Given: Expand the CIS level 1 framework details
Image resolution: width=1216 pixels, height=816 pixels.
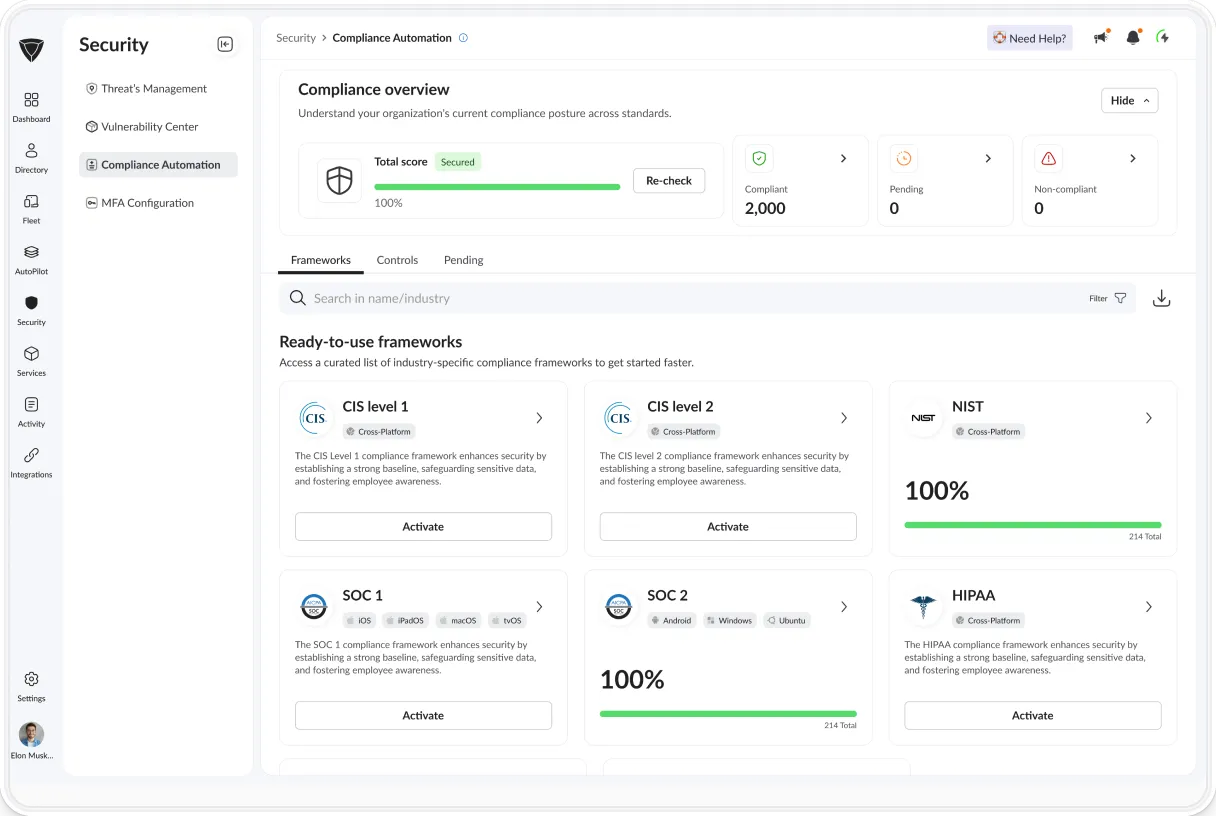Looking at the screenshot, I should pyautogui.click(x=539, y=417).
